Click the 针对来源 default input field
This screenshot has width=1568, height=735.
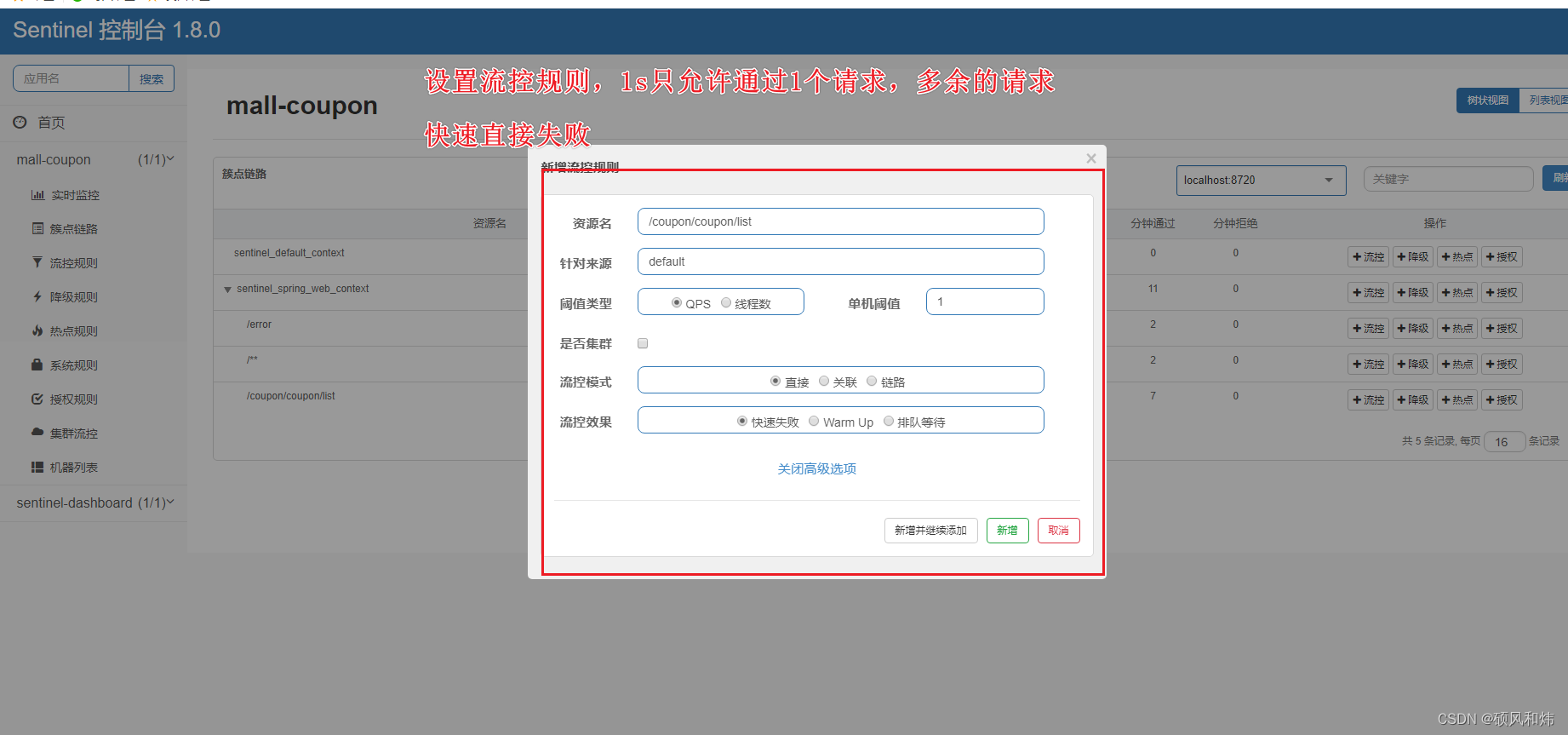click(840, 261)
